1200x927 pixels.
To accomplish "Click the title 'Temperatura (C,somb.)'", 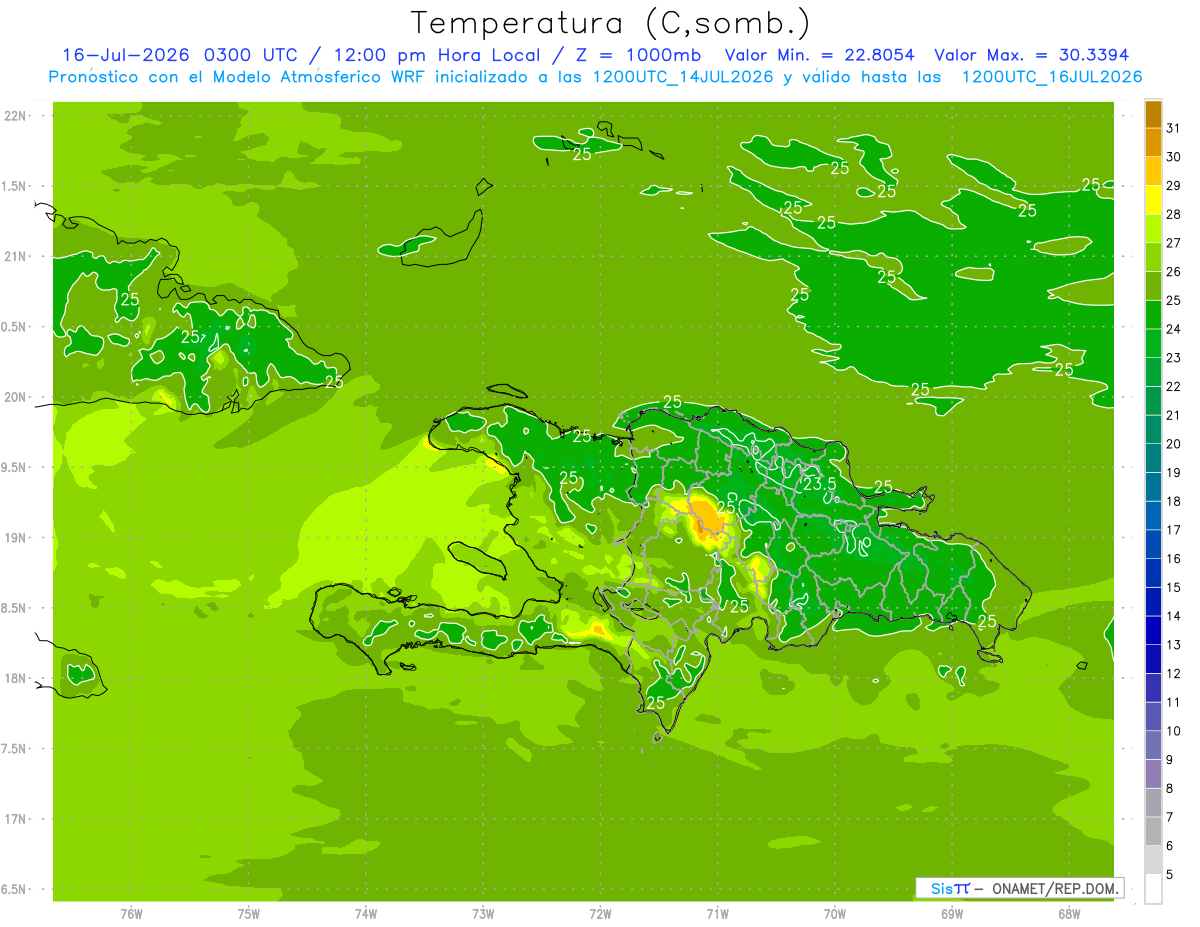I will pos(611,22).
